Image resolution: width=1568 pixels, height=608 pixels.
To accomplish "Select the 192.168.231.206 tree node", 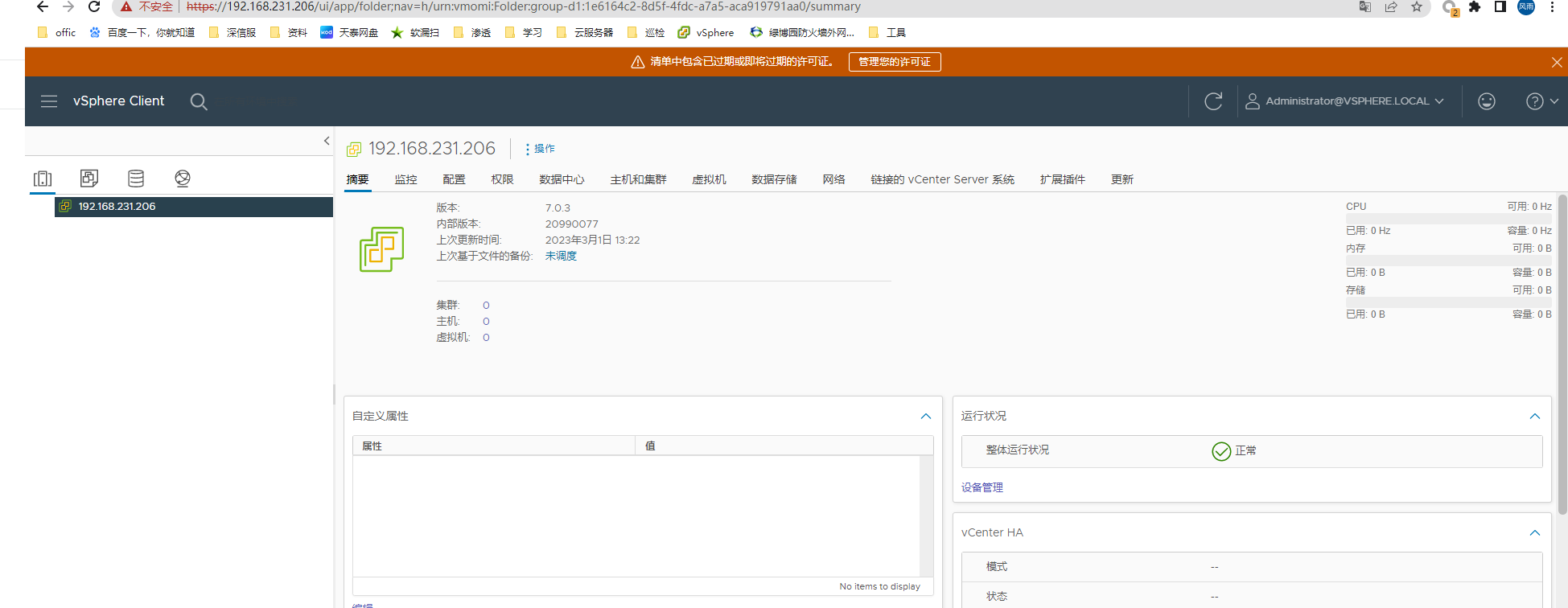I will click(194, 207).
